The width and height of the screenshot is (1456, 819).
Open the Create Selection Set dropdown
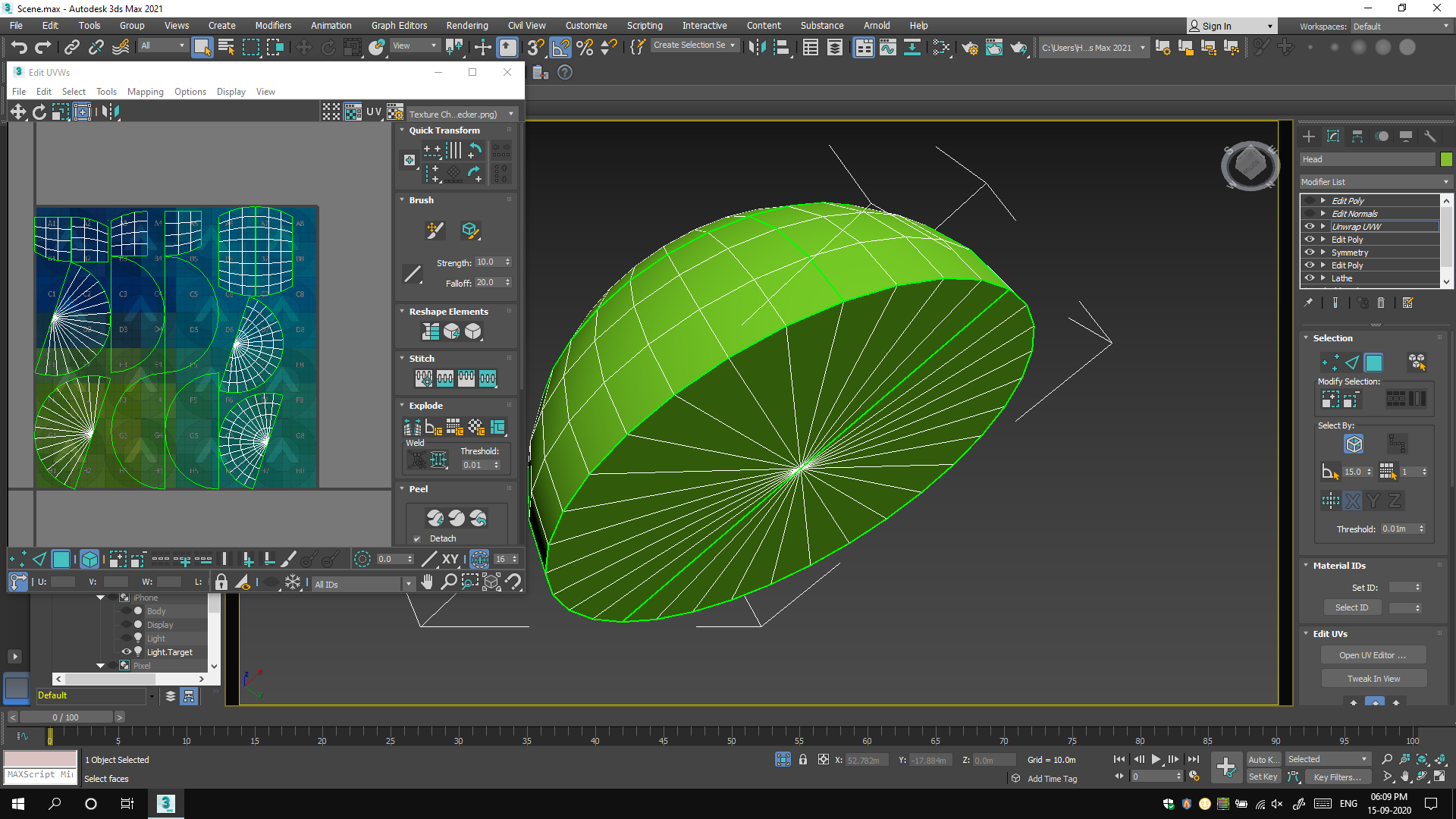click(694, 45)
